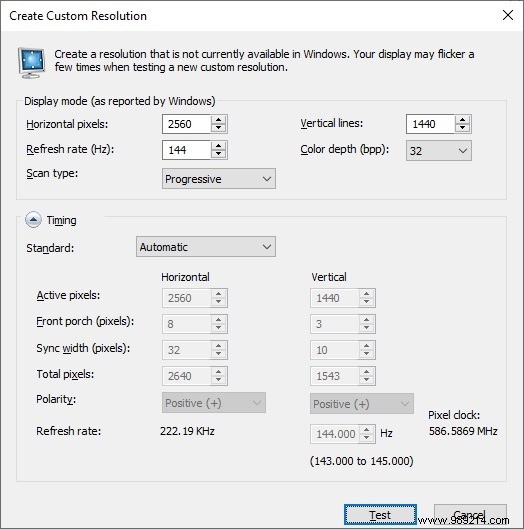Click the Polarity label
Viewport: 524px width, 529px height.
[x=56, y=399]
